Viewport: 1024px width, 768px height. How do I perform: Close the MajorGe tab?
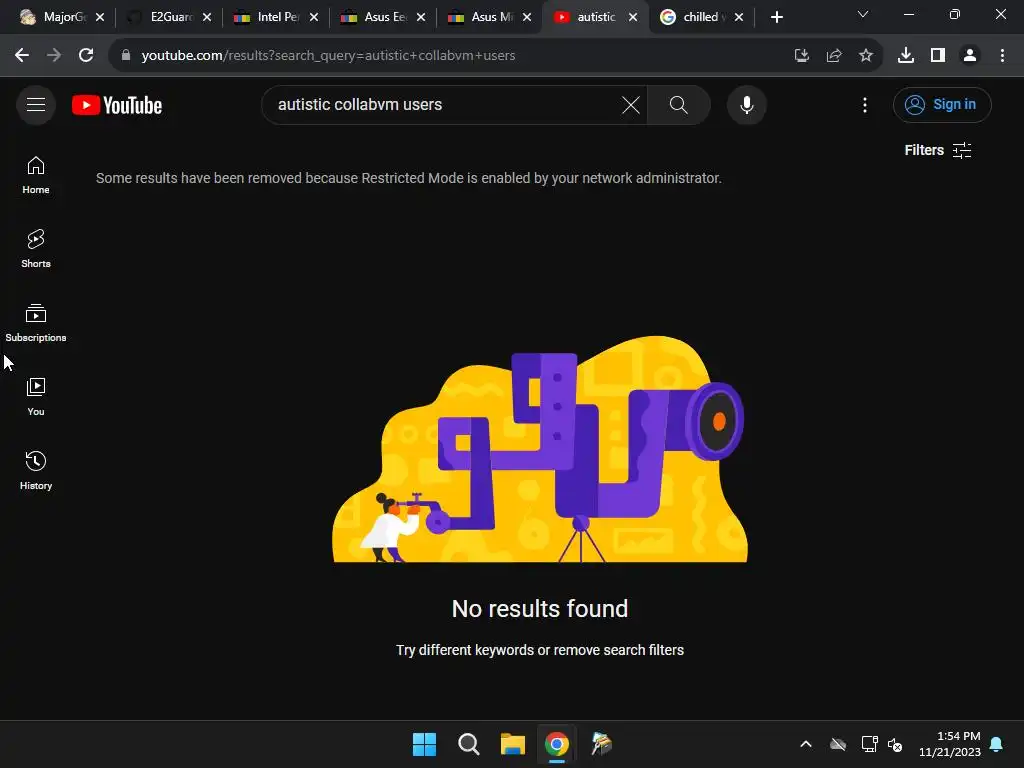click(100, 18)
